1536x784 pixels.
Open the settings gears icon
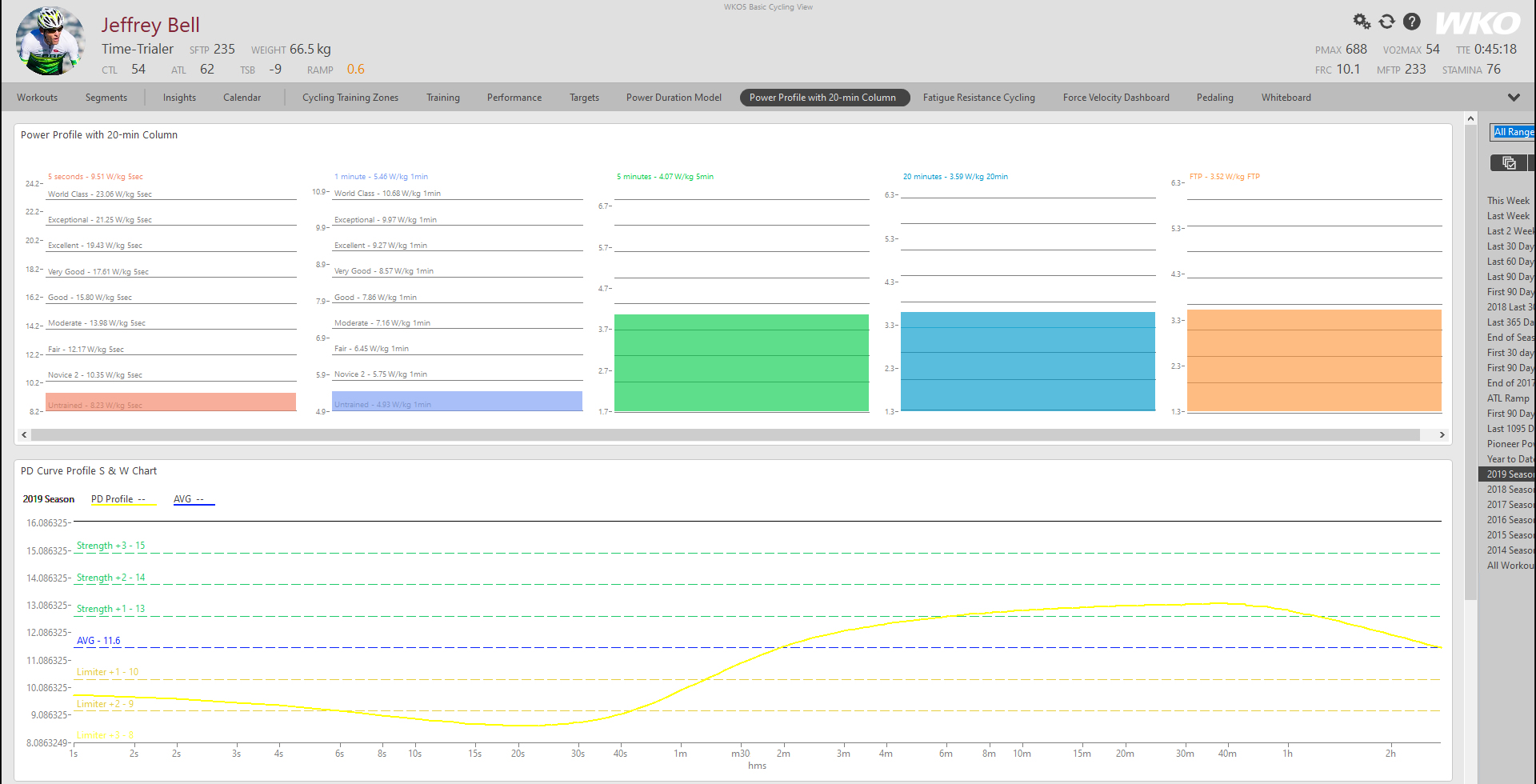point(1361,22)
